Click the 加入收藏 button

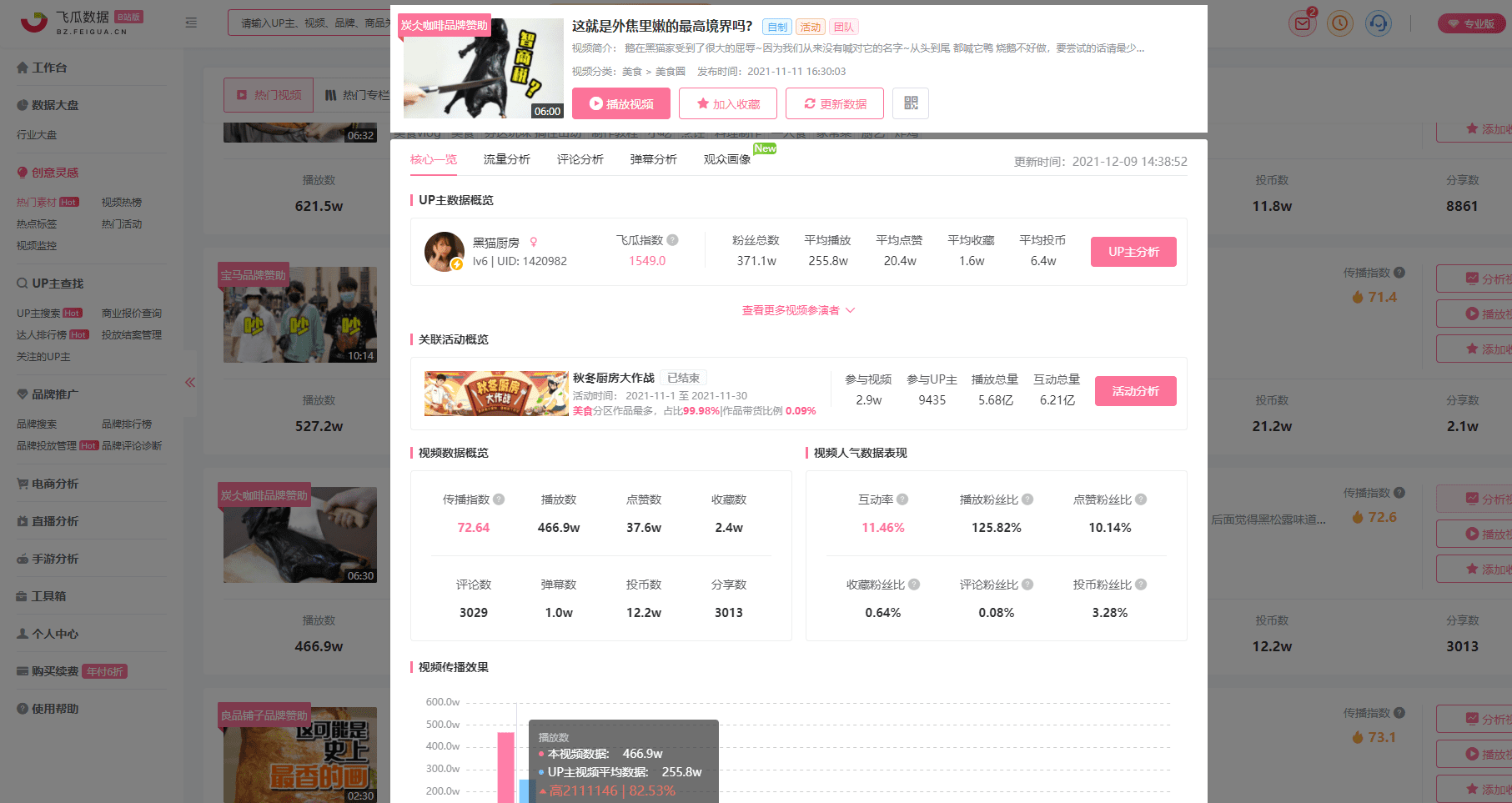[x=728, y=103]
